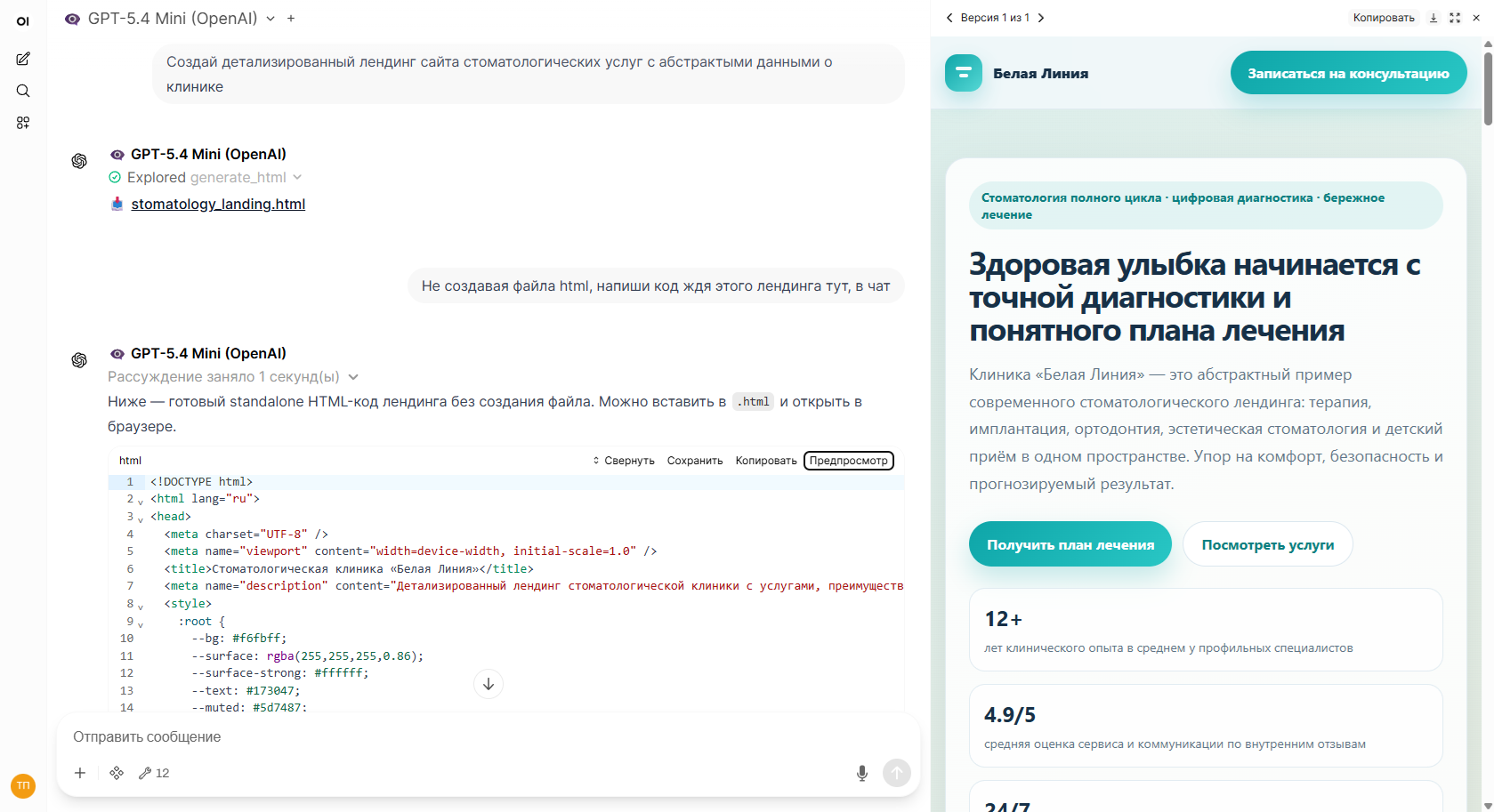Open integrations sparkle icon below message input
This screenshot has width=1494, height=812.
(x=117, y=773)
